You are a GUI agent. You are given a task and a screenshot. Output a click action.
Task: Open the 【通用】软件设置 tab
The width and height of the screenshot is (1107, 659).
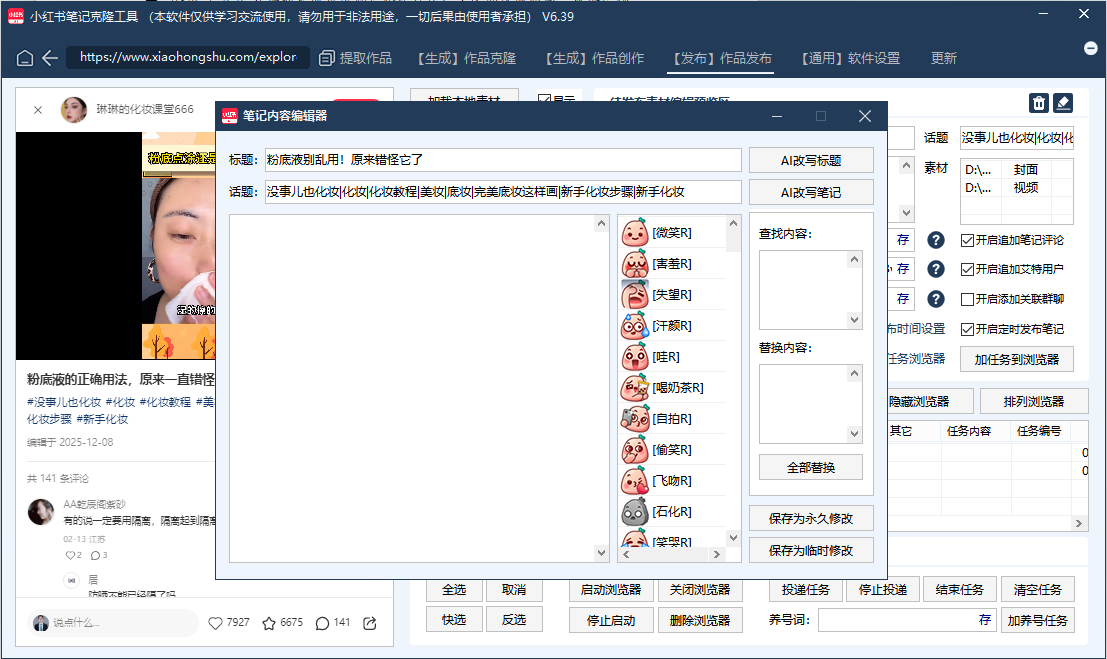coord(850,58)
